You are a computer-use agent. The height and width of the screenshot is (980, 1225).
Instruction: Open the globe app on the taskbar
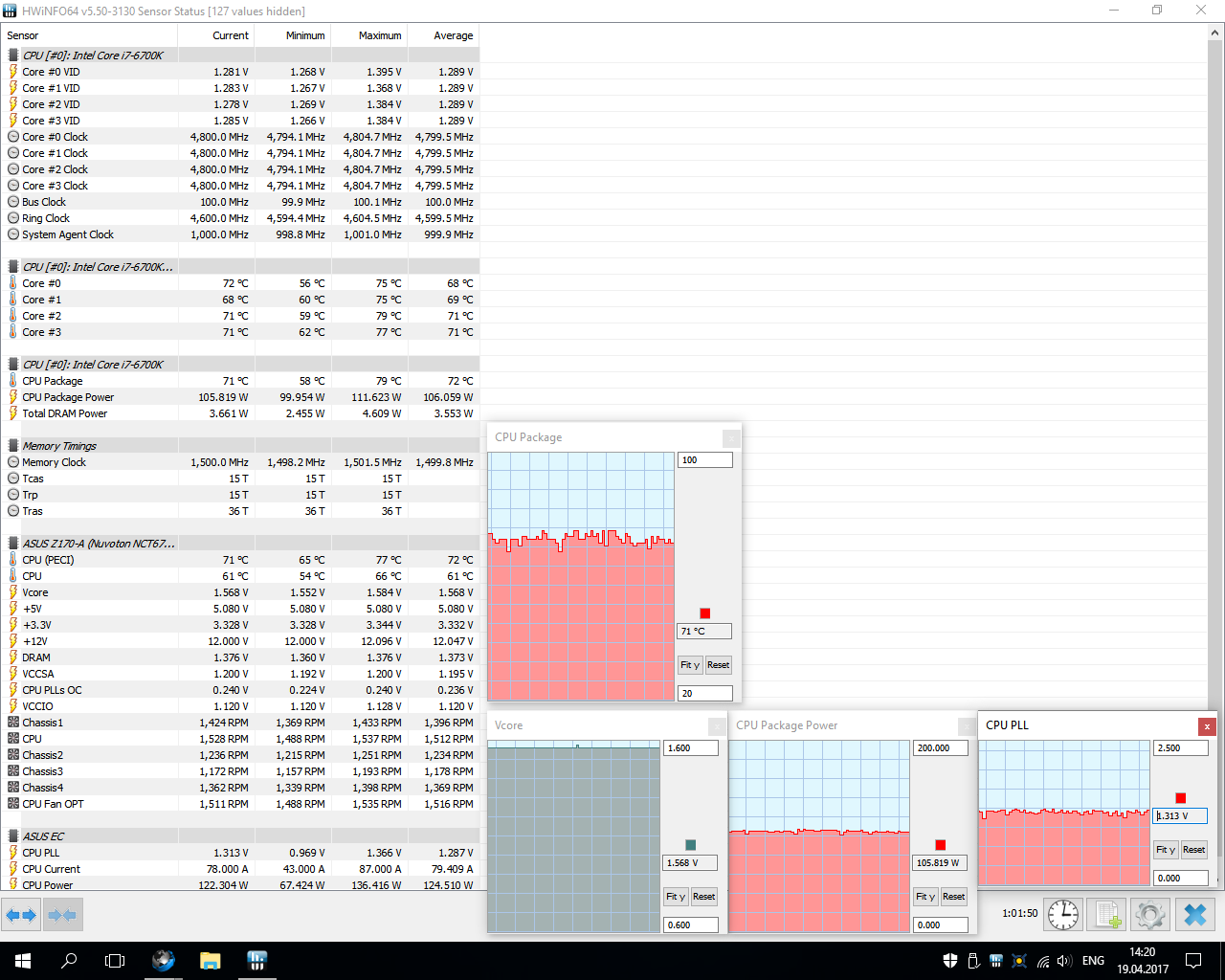click(164, 961)
